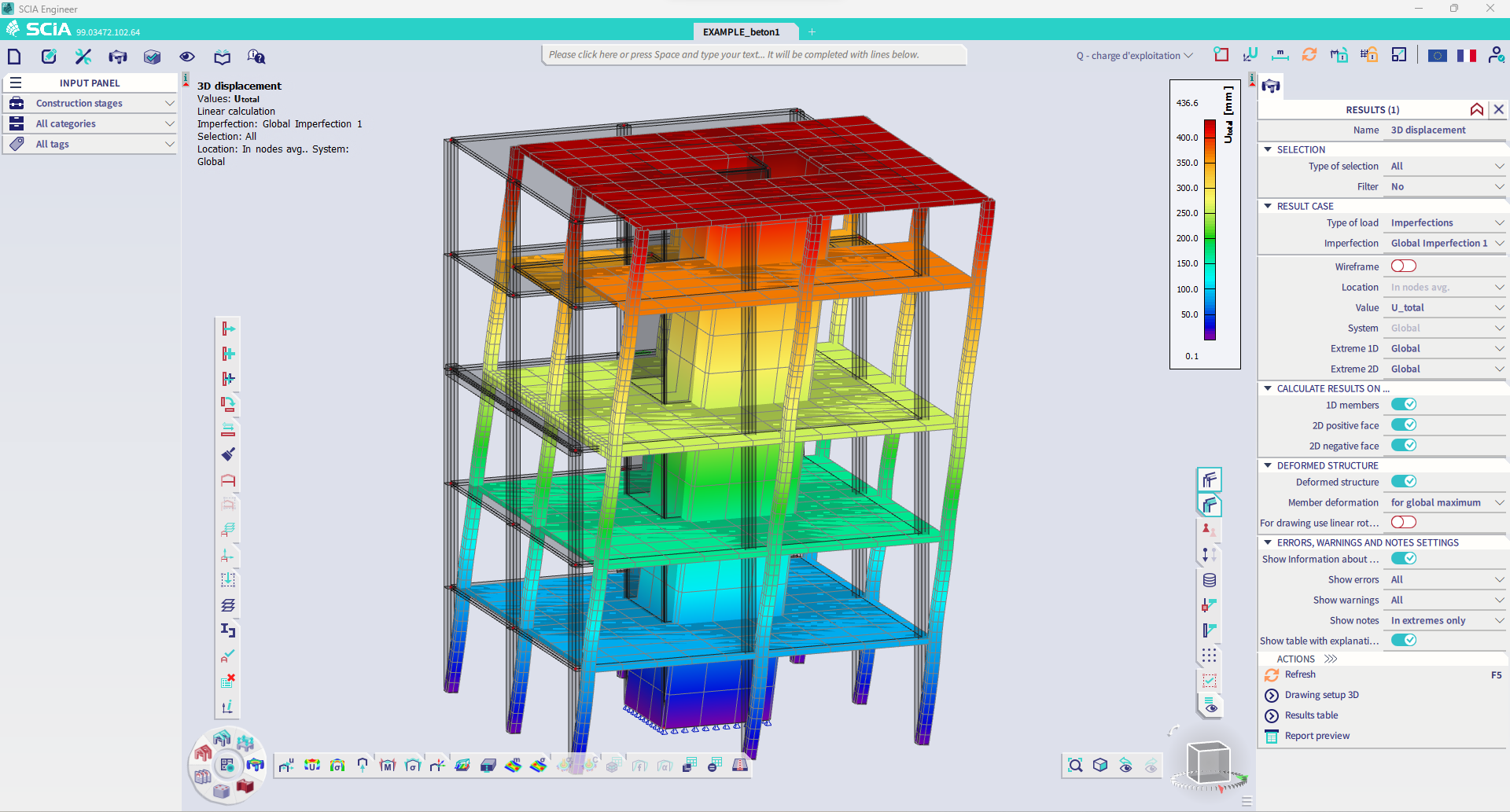Open the Imperfection dropdown showing Global Imperfection 1

click(x=1445, y=243)
